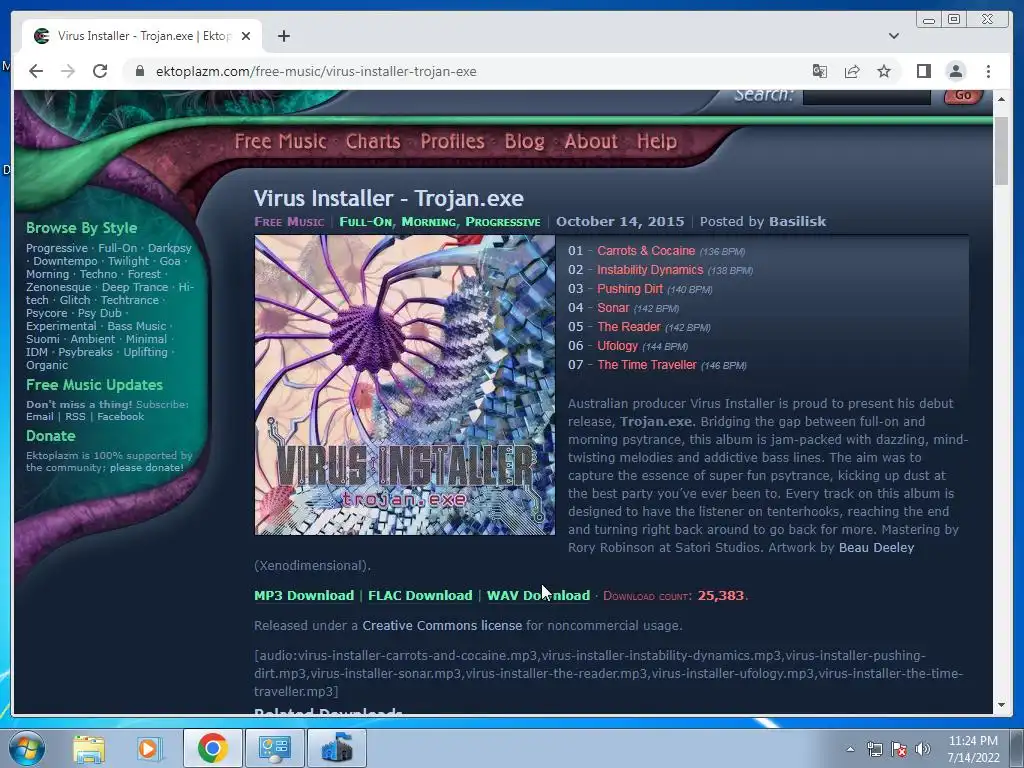Click the Chrome taskbar icon
The height and width of the screenshot is (768, 1024).
pyautogui.click(x=212, y=748)
